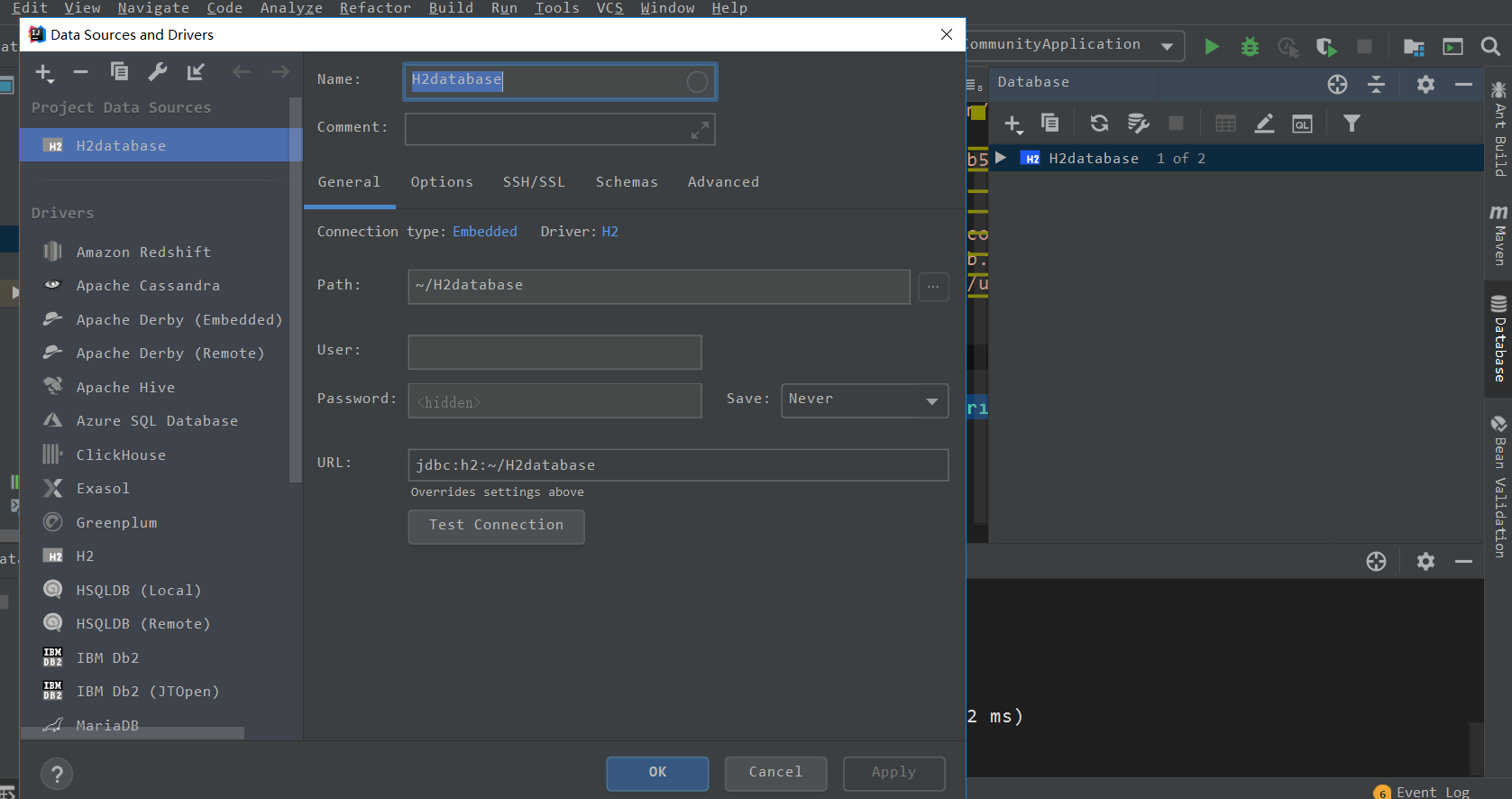Click the Name input field

click(560, 81)
